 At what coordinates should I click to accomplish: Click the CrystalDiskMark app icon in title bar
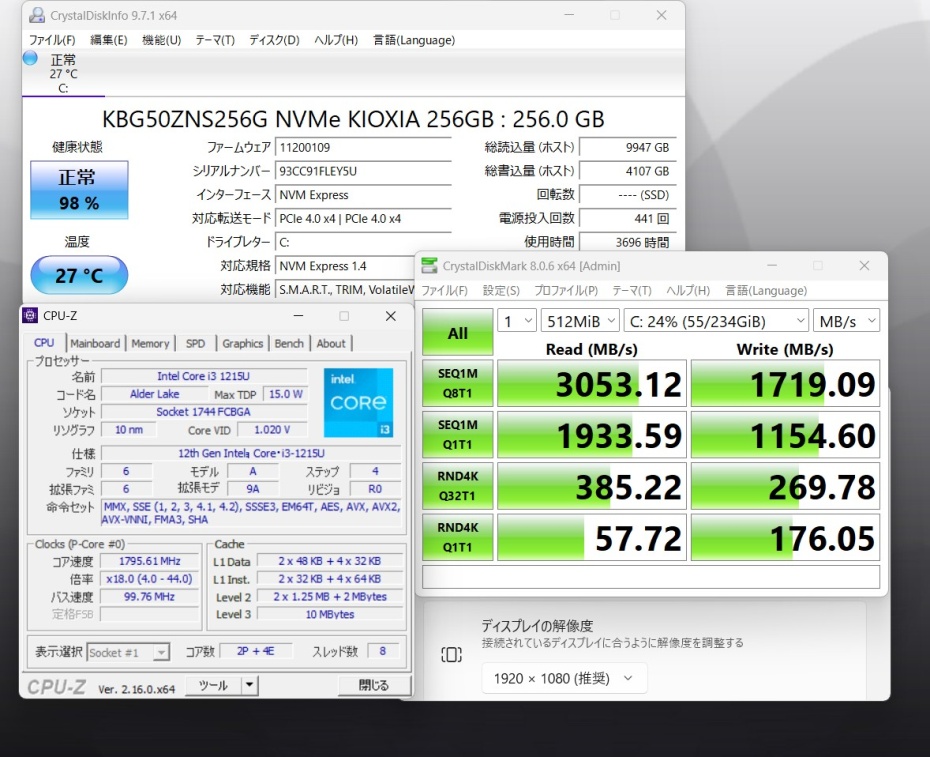[429, 265]
